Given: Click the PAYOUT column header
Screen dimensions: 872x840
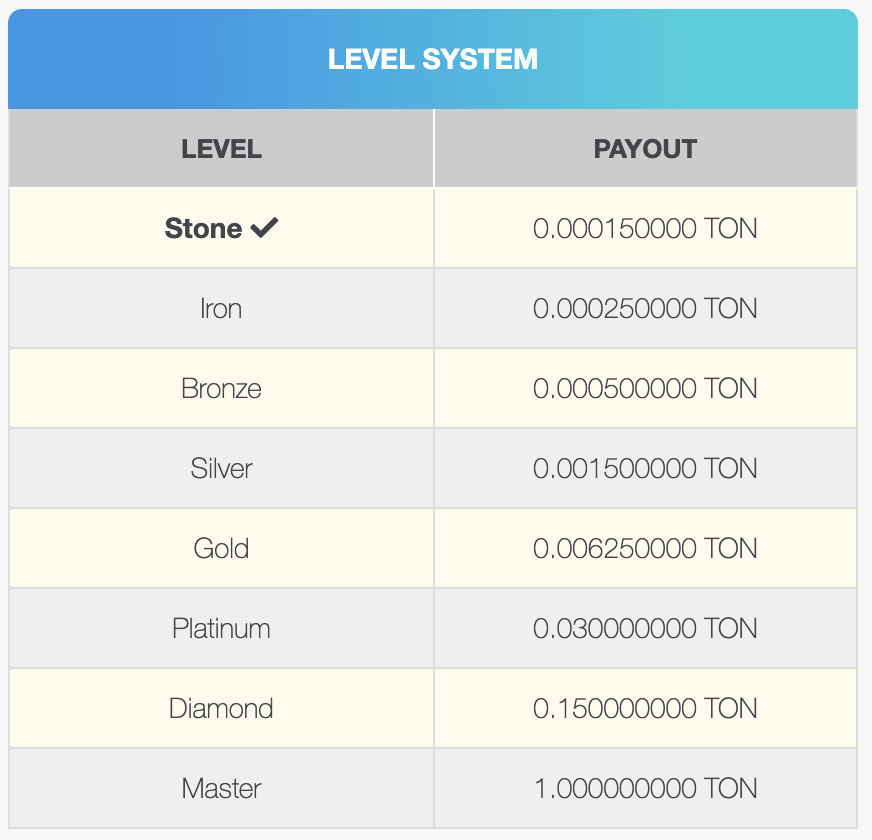Looking at the screenshot, I should click(645, 149).
